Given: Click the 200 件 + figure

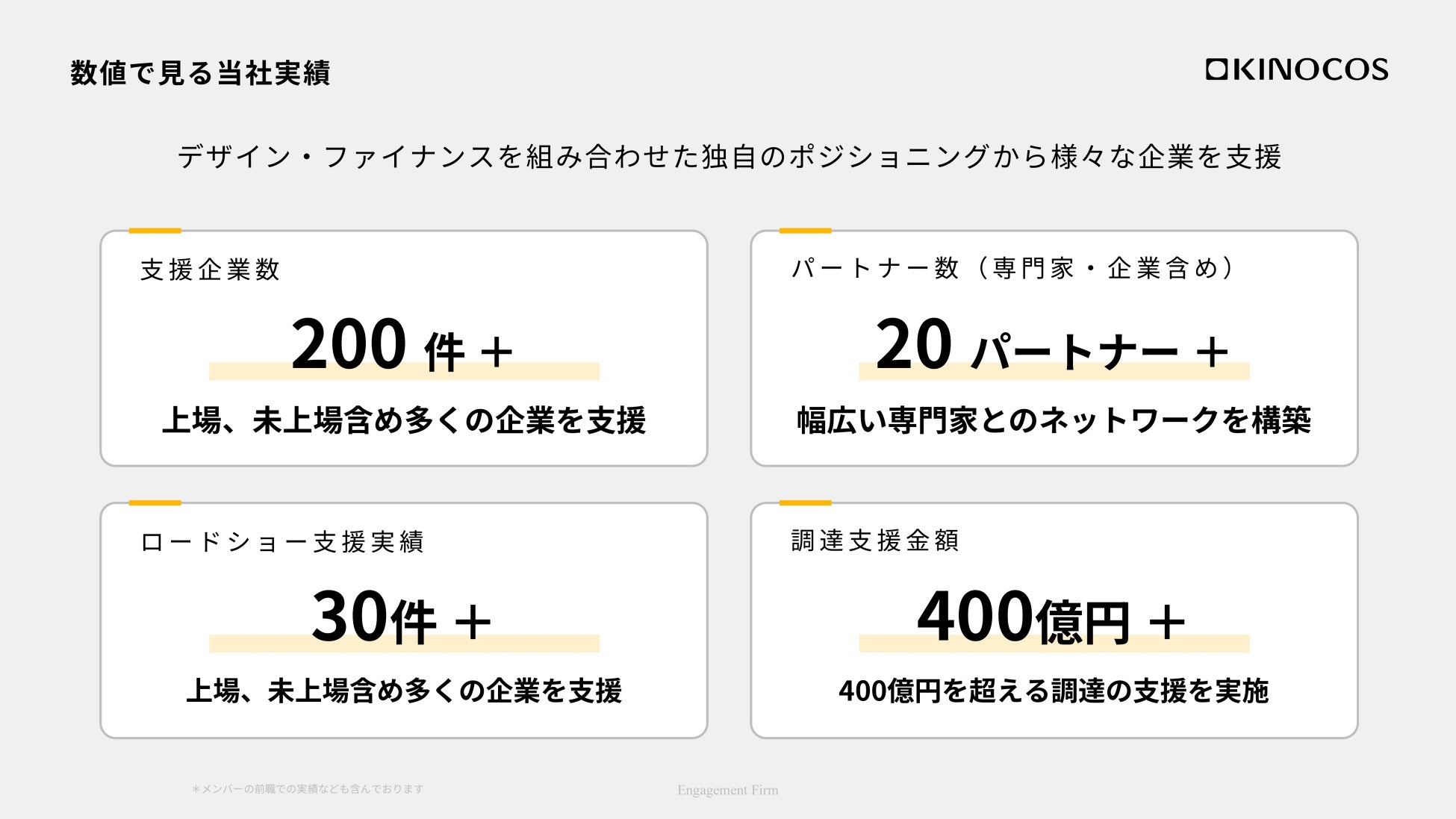Looking at the screenshot, I should click(402, 346).
